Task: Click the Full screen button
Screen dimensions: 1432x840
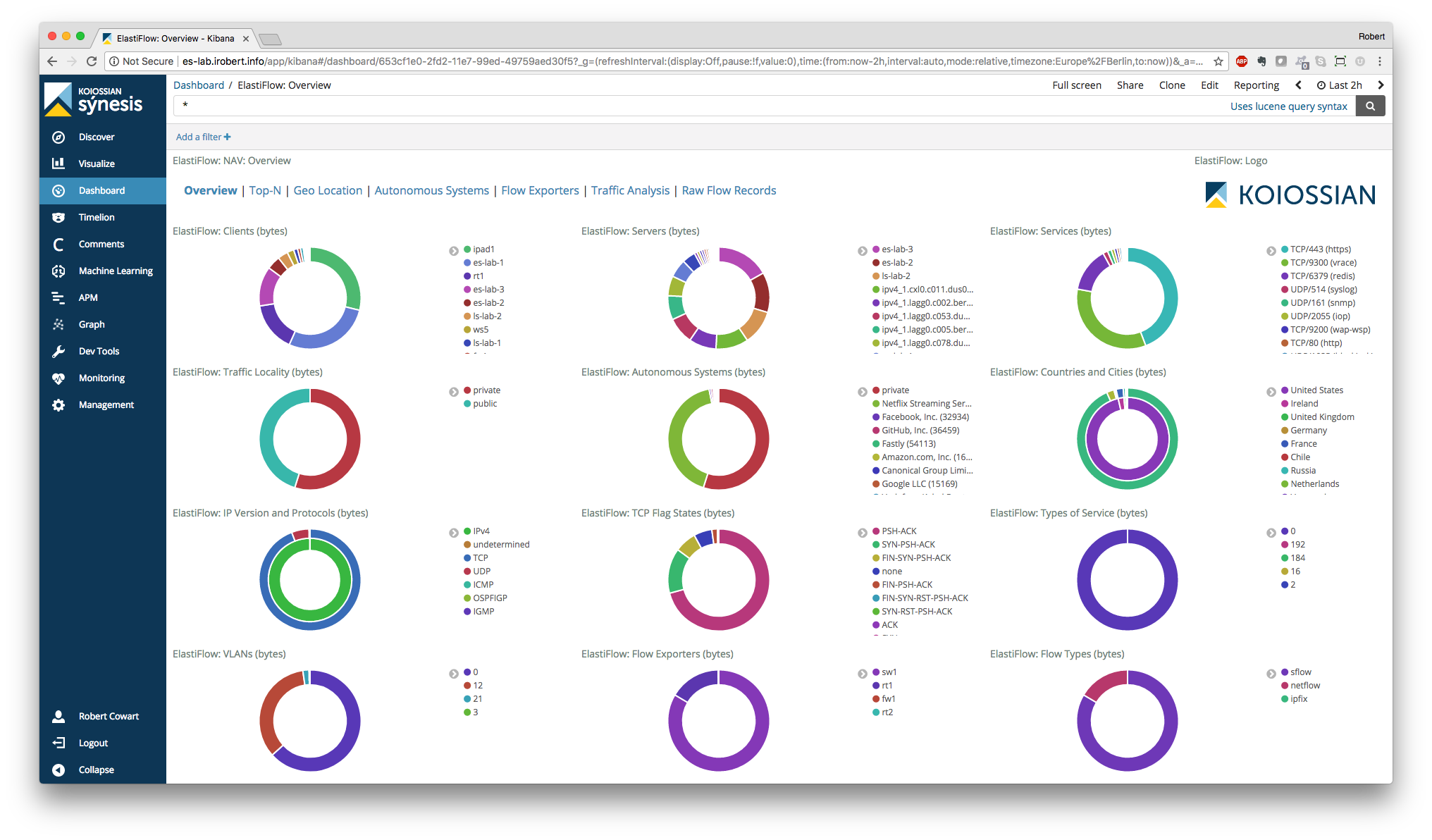Action: click(x=1076, y=85)
